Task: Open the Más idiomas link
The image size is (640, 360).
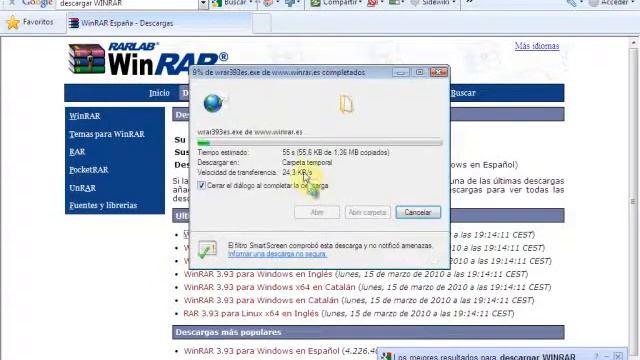Action: tap(537, 46)
